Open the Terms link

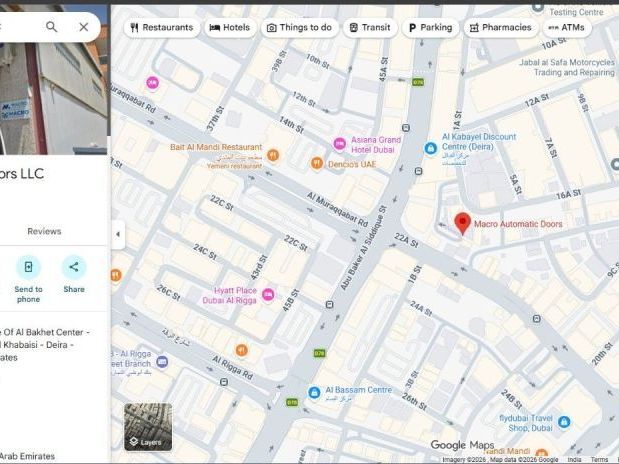(599, 460)
